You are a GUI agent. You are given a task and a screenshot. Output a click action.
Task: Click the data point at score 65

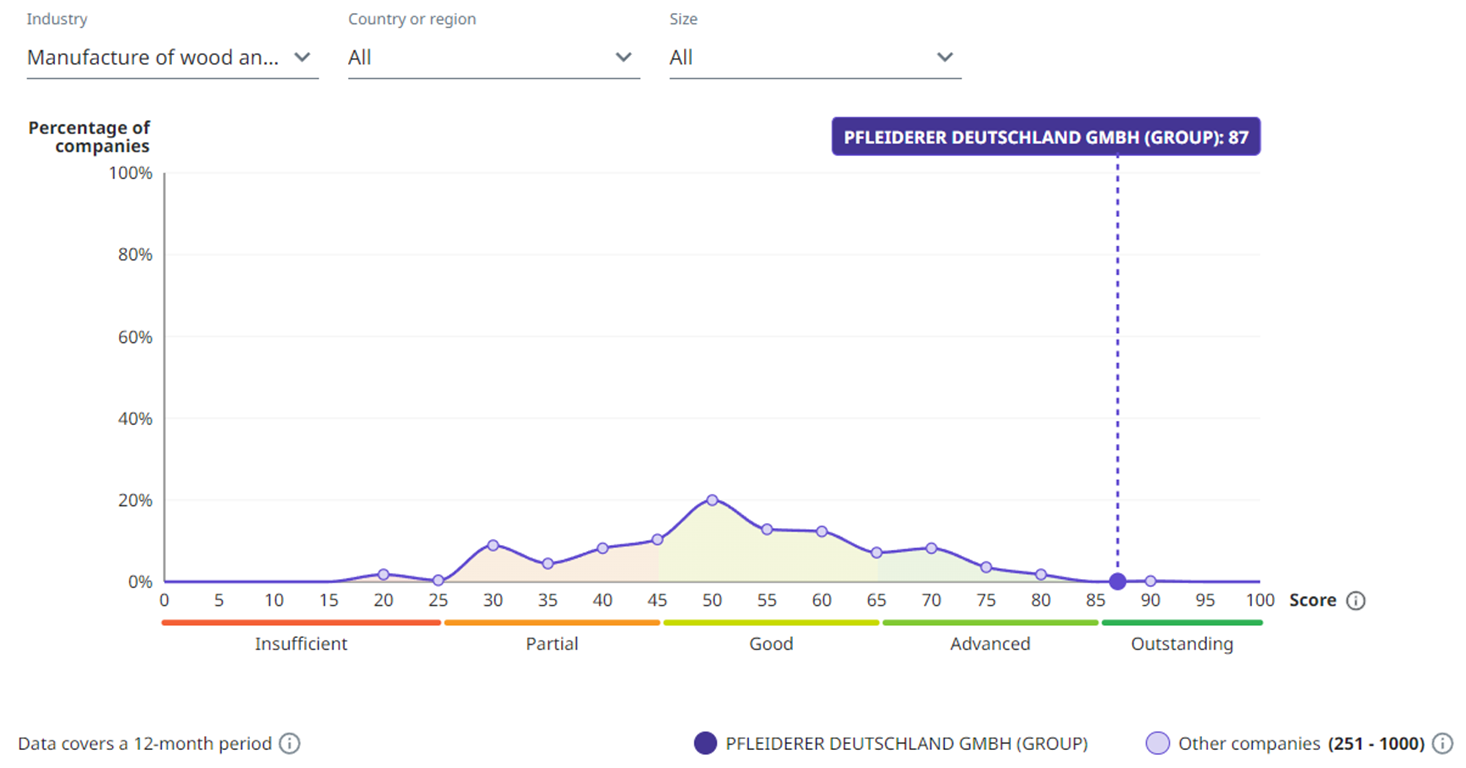[876, 553]
